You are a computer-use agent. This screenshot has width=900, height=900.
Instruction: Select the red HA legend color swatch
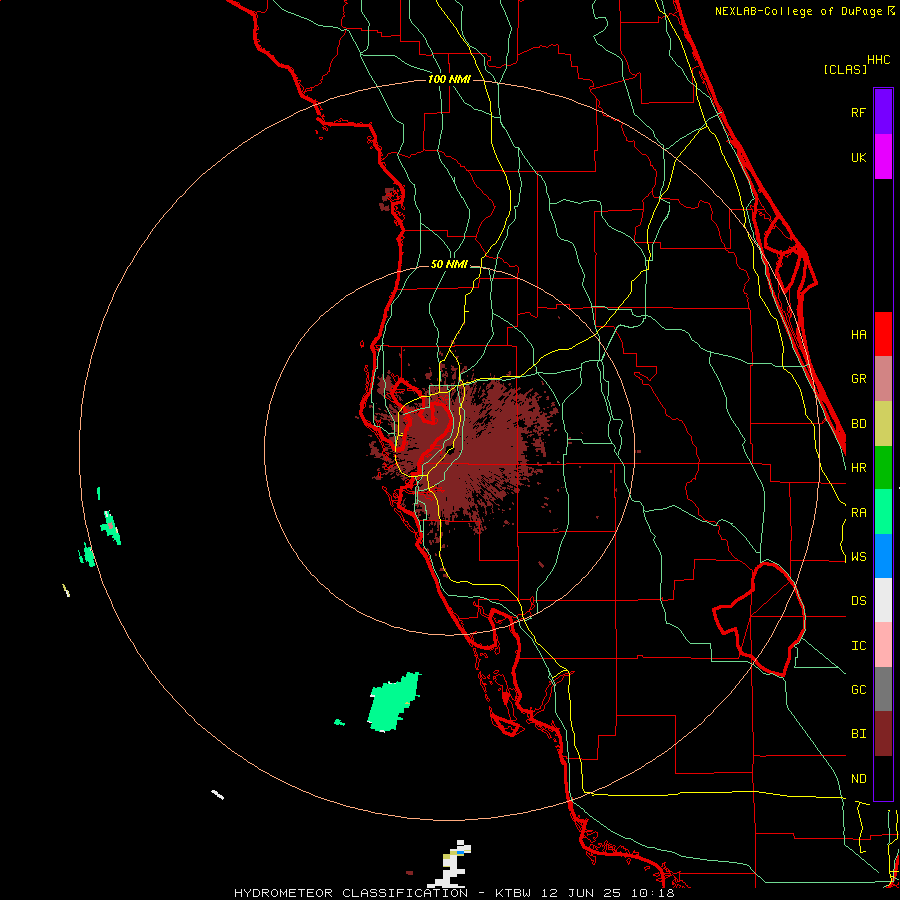pyautogui.click(x=883, y=334)
